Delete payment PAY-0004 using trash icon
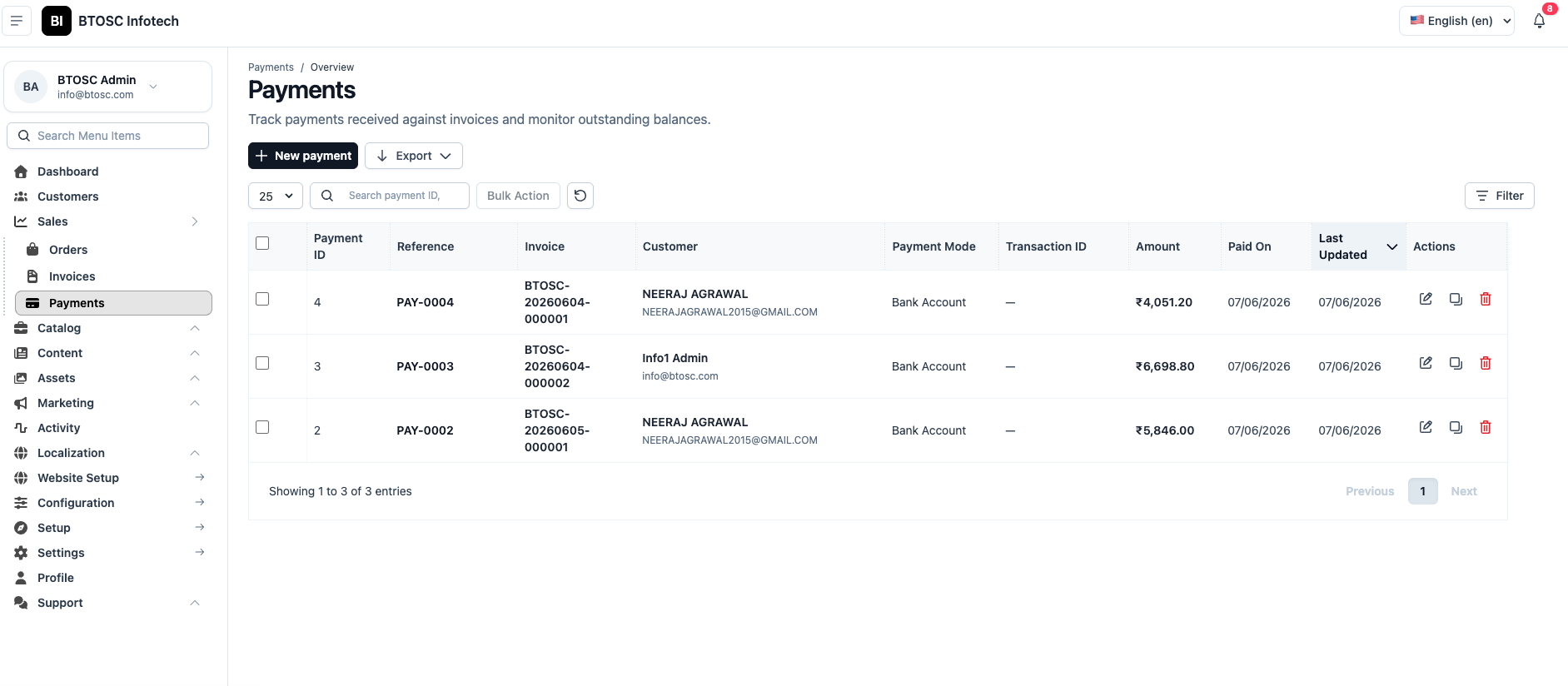Image resolution: width=1568 pixels, height=686 pixels. coord(1486,299)
